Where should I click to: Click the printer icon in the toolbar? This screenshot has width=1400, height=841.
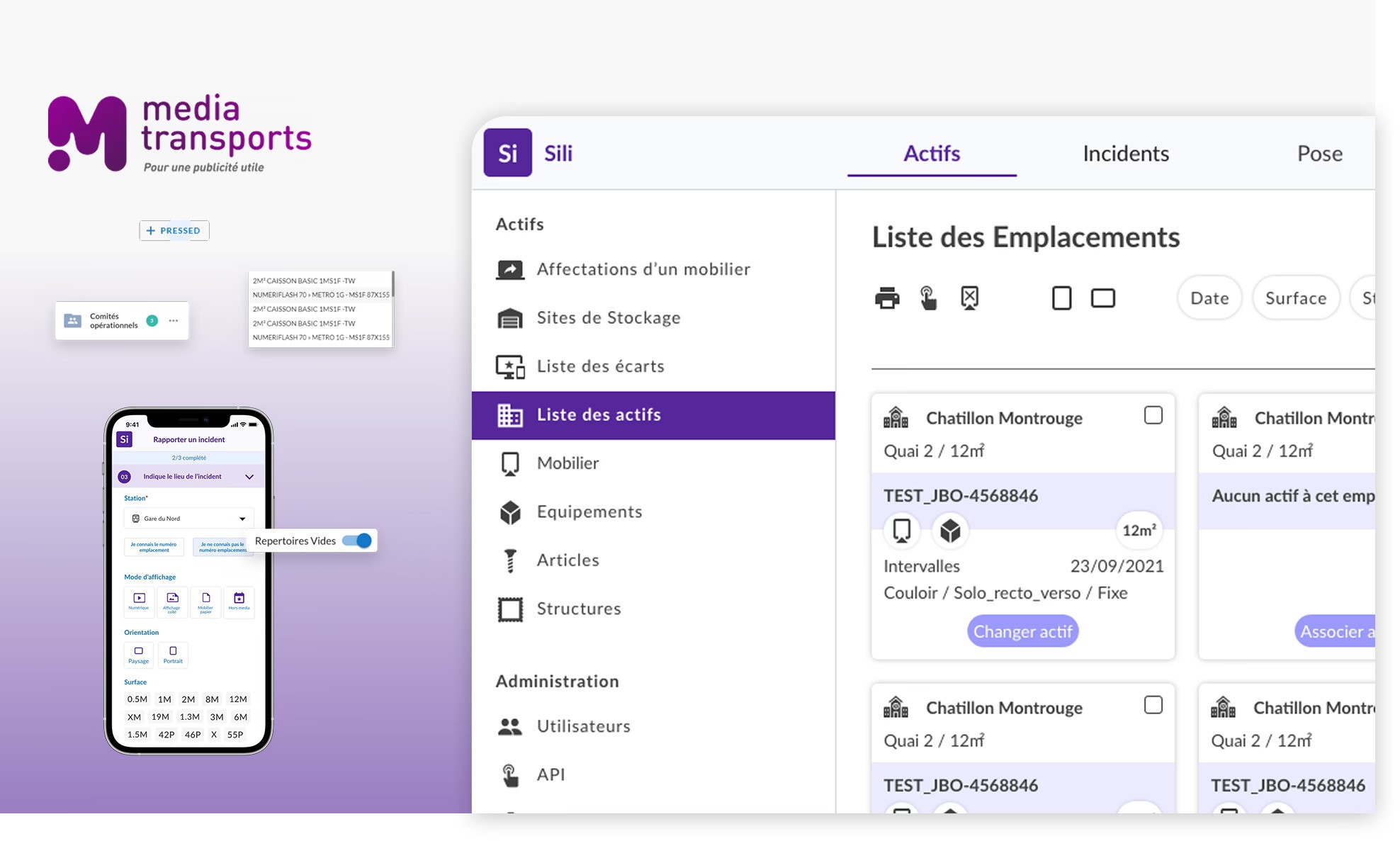point(887,298)
